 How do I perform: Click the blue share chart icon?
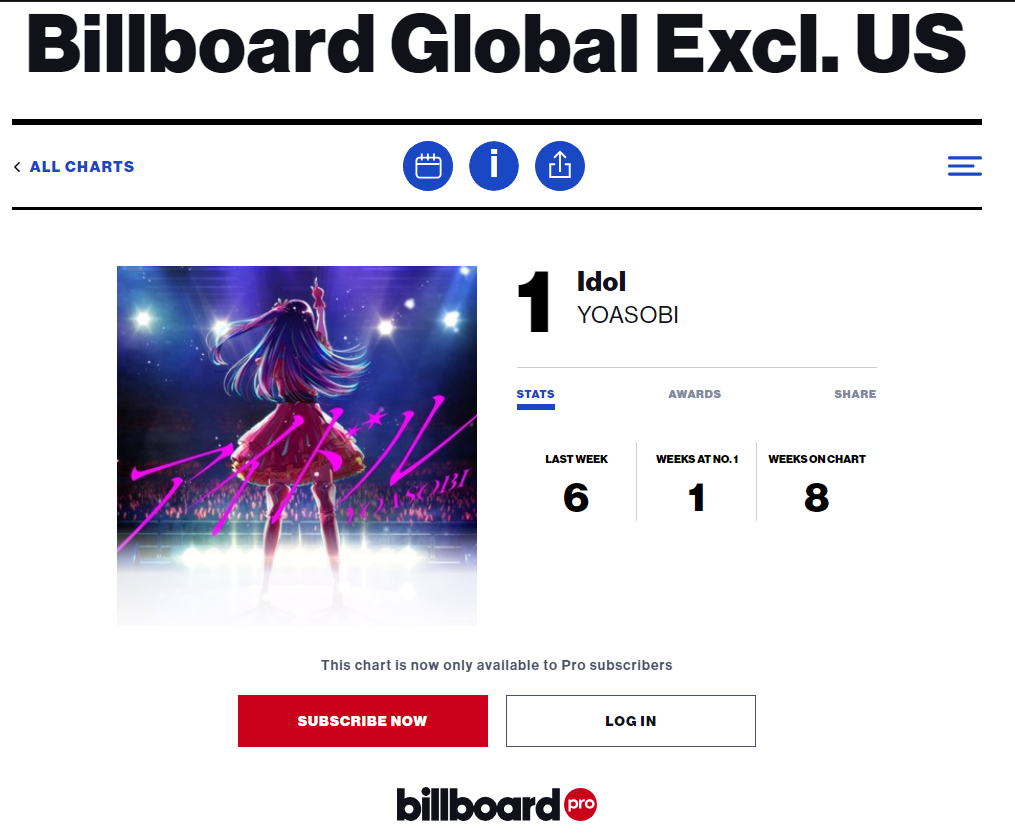click(560, 166)
